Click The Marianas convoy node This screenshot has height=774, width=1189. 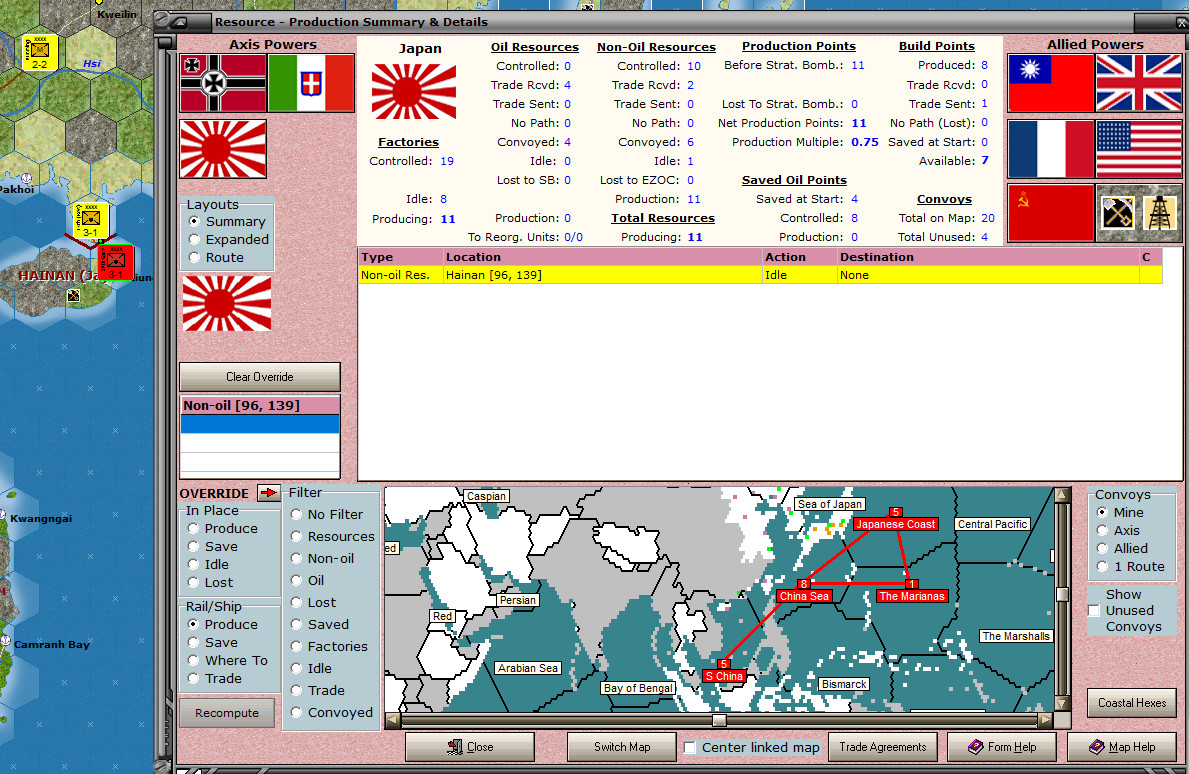911,596
